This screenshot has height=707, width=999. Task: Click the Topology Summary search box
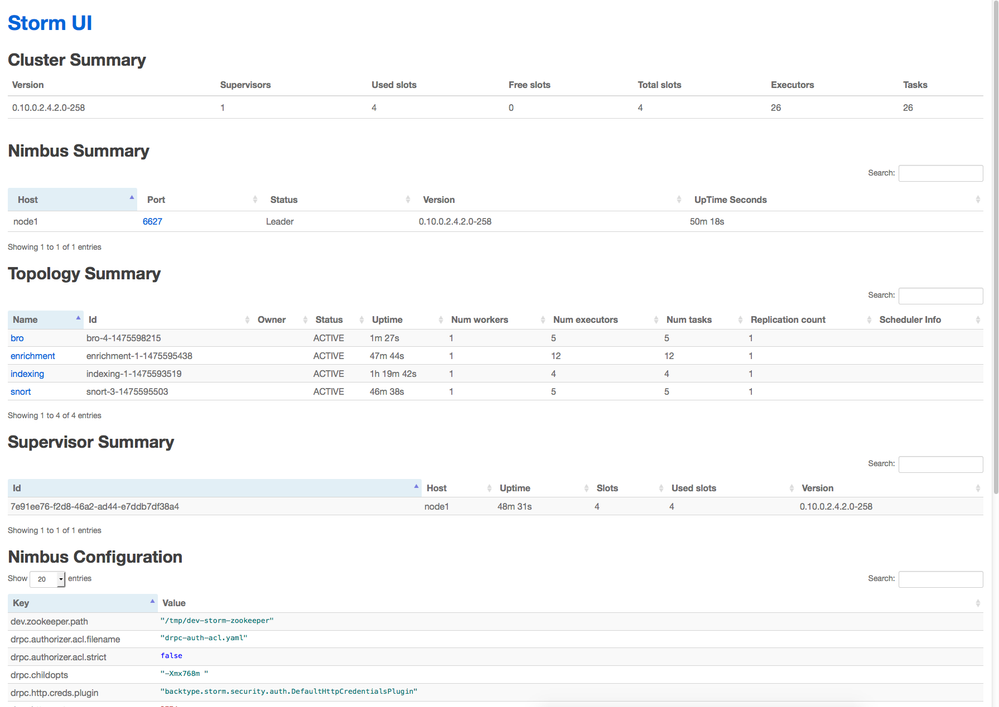coord(940,295)
